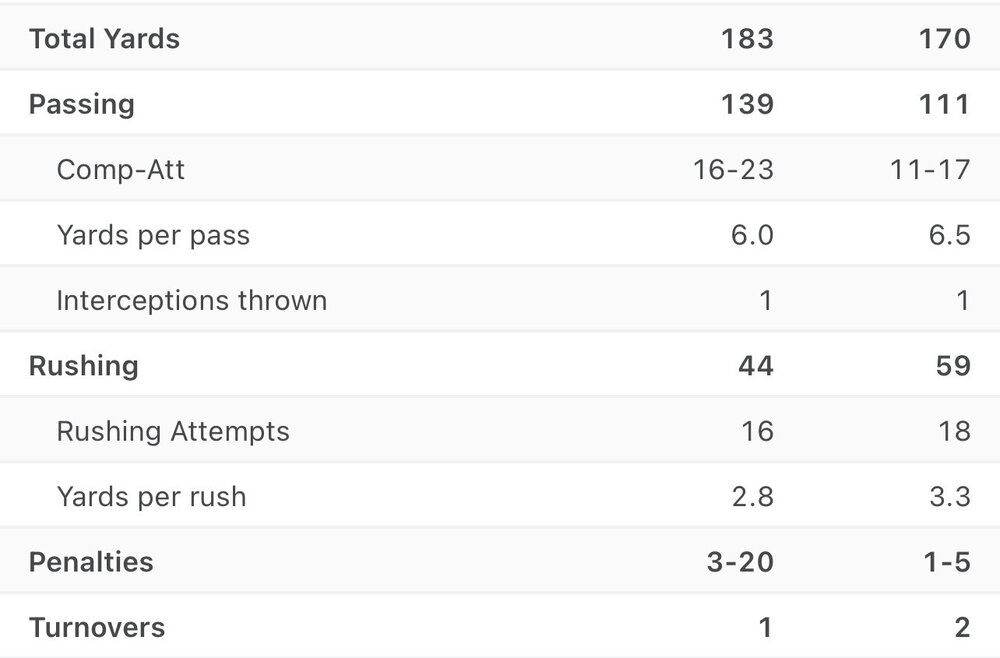Click the 16-23 completions value

(733, 169)
